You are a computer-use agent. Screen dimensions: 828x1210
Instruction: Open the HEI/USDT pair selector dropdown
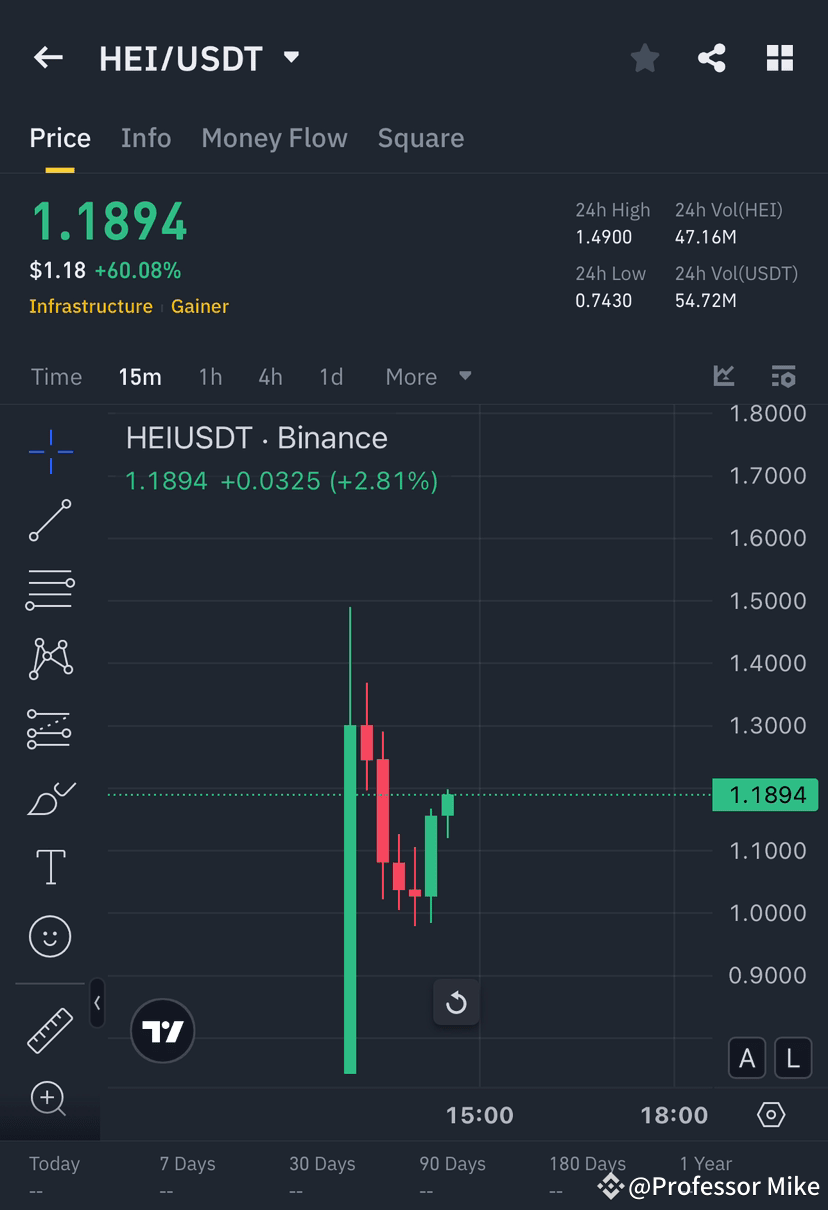(x=290, y=58)
